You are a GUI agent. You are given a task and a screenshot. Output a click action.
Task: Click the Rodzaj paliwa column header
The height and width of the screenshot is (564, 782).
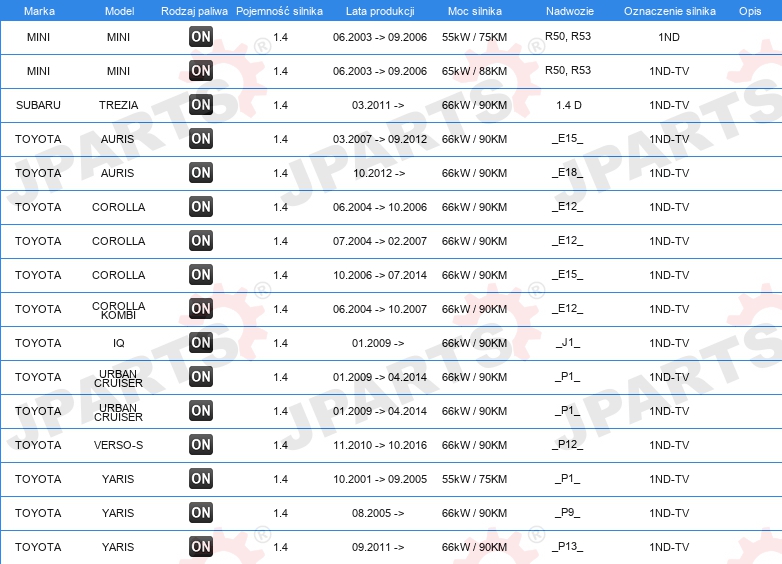click(x=194, y=11)
